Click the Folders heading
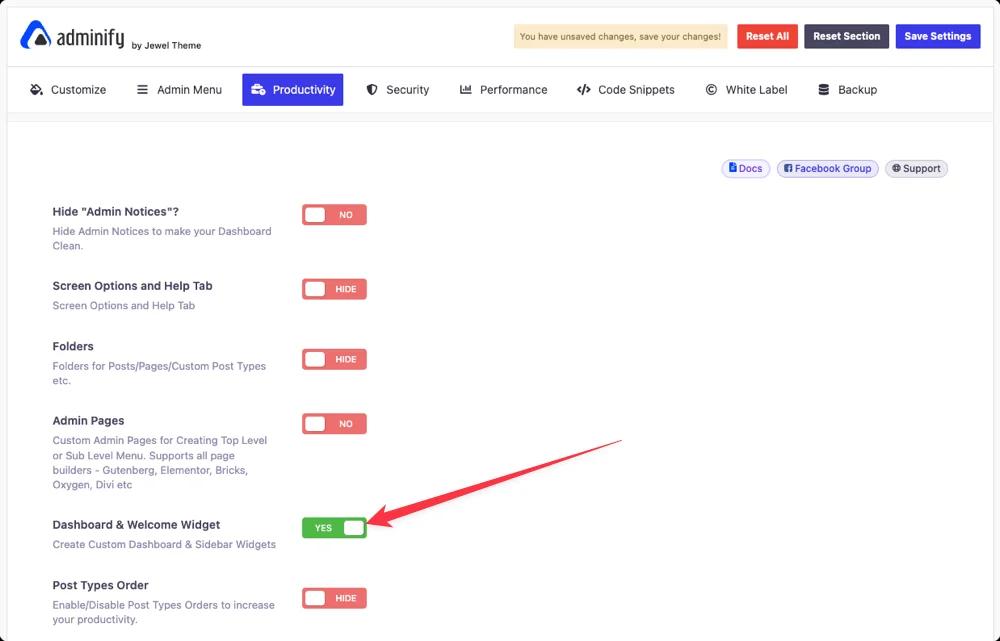The image size is (1000, 641). pyautogui.click(x=73, y=346)
